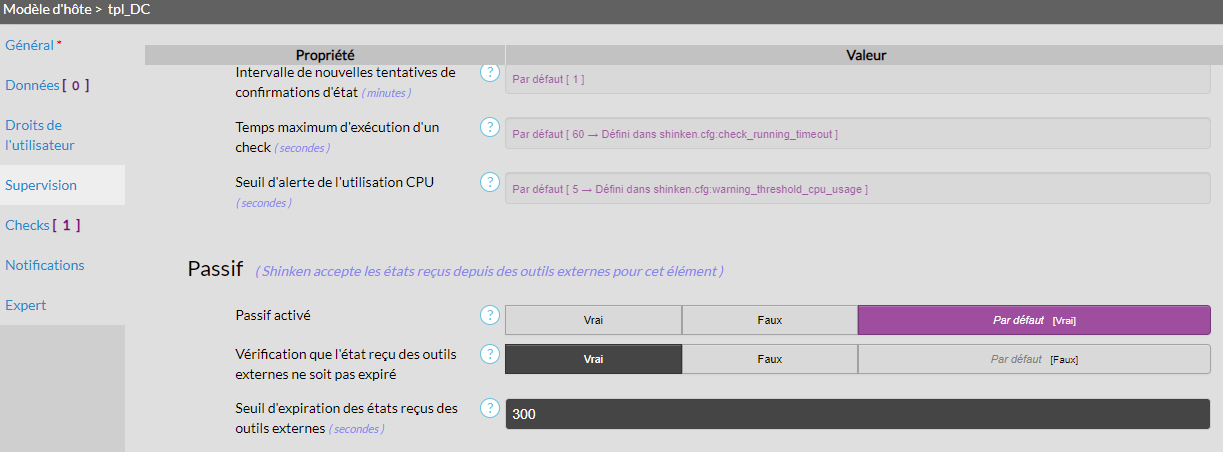The image size is (1223, 452).
Task: Open the Expert tab
Action: [x=26, y=305]
